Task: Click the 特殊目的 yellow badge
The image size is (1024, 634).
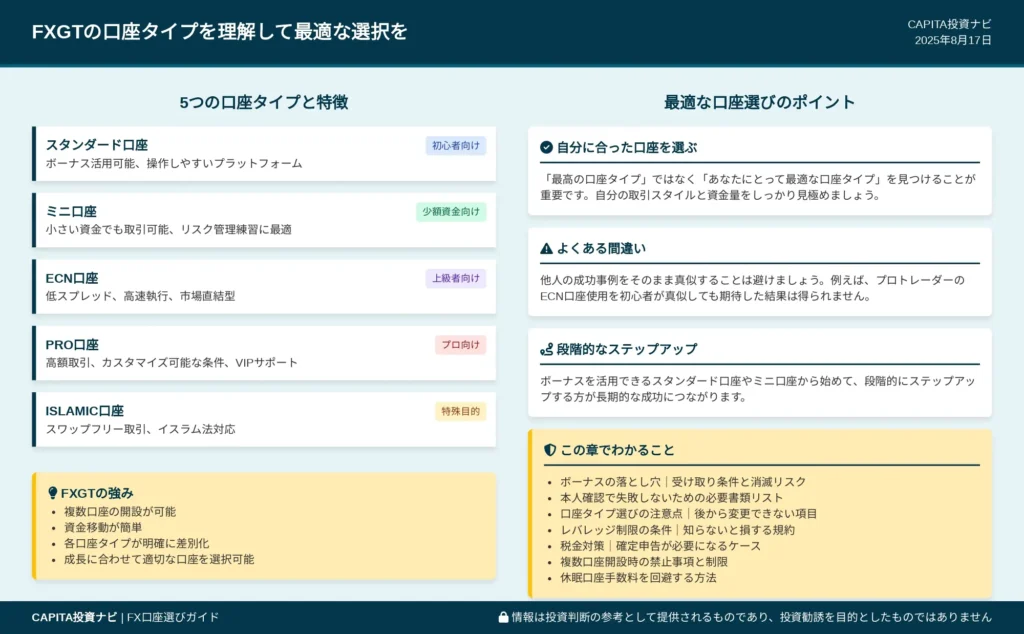Action: pos(460,411)
